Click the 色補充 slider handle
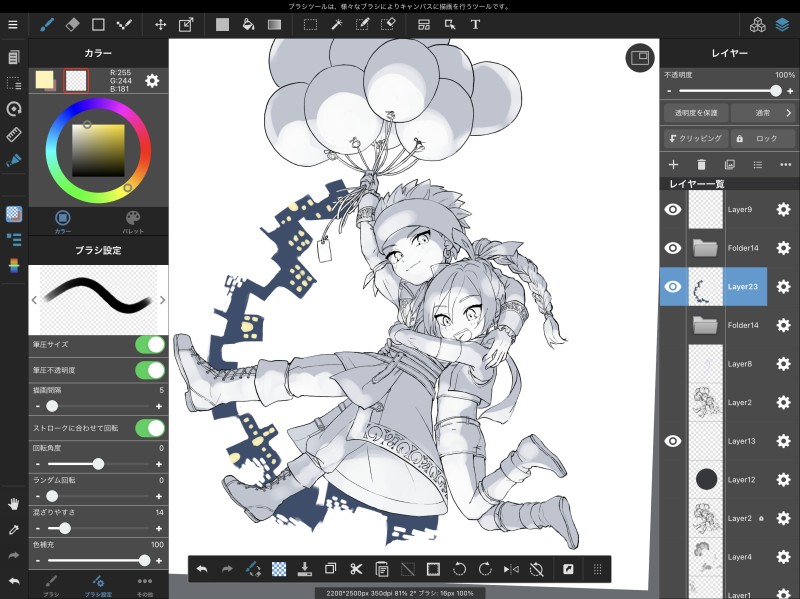Viewport: 800px width, 599px height. pyautogui.click(x=145, y=561)
